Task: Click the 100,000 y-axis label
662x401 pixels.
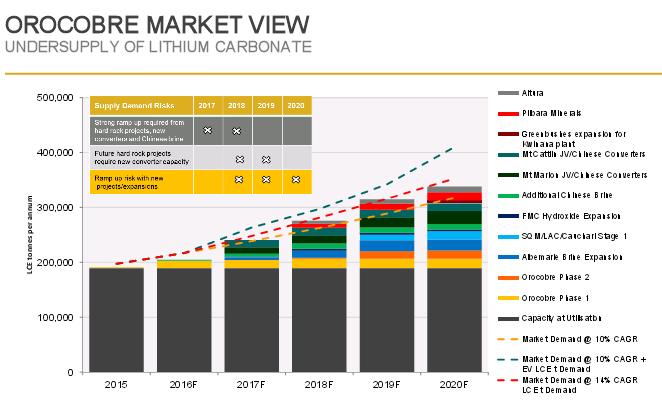Action: pos(55,317)
